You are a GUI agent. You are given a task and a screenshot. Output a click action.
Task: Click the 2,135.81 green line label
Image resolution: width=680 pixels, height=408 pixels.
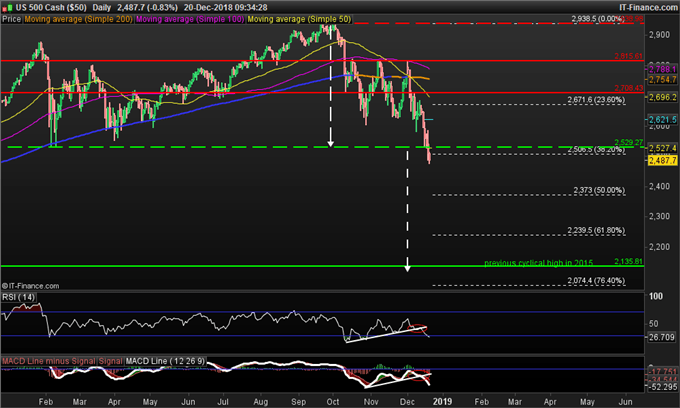[628, 261]
